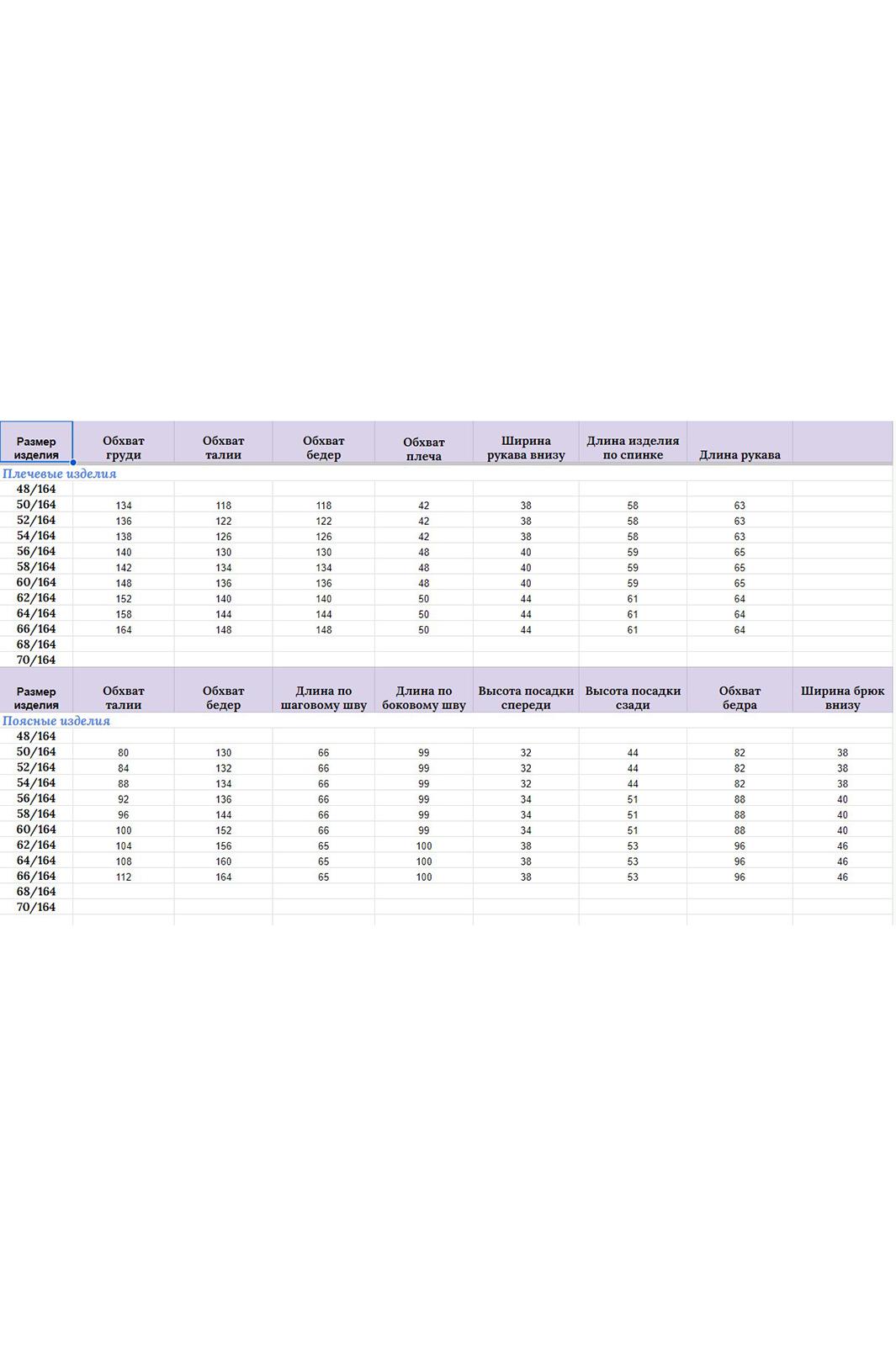Image resolution: width=896 pixels, height=1346 pixels.
Task: Select chest value 134 for size 50/164
Action: coord(124,506)
